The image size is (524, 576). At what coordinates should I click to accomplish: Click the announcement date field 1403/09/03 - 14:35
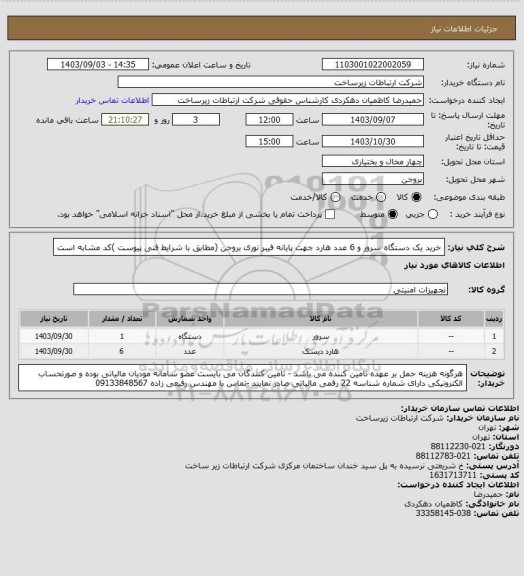pyautogui.click(x=98, y=64)
